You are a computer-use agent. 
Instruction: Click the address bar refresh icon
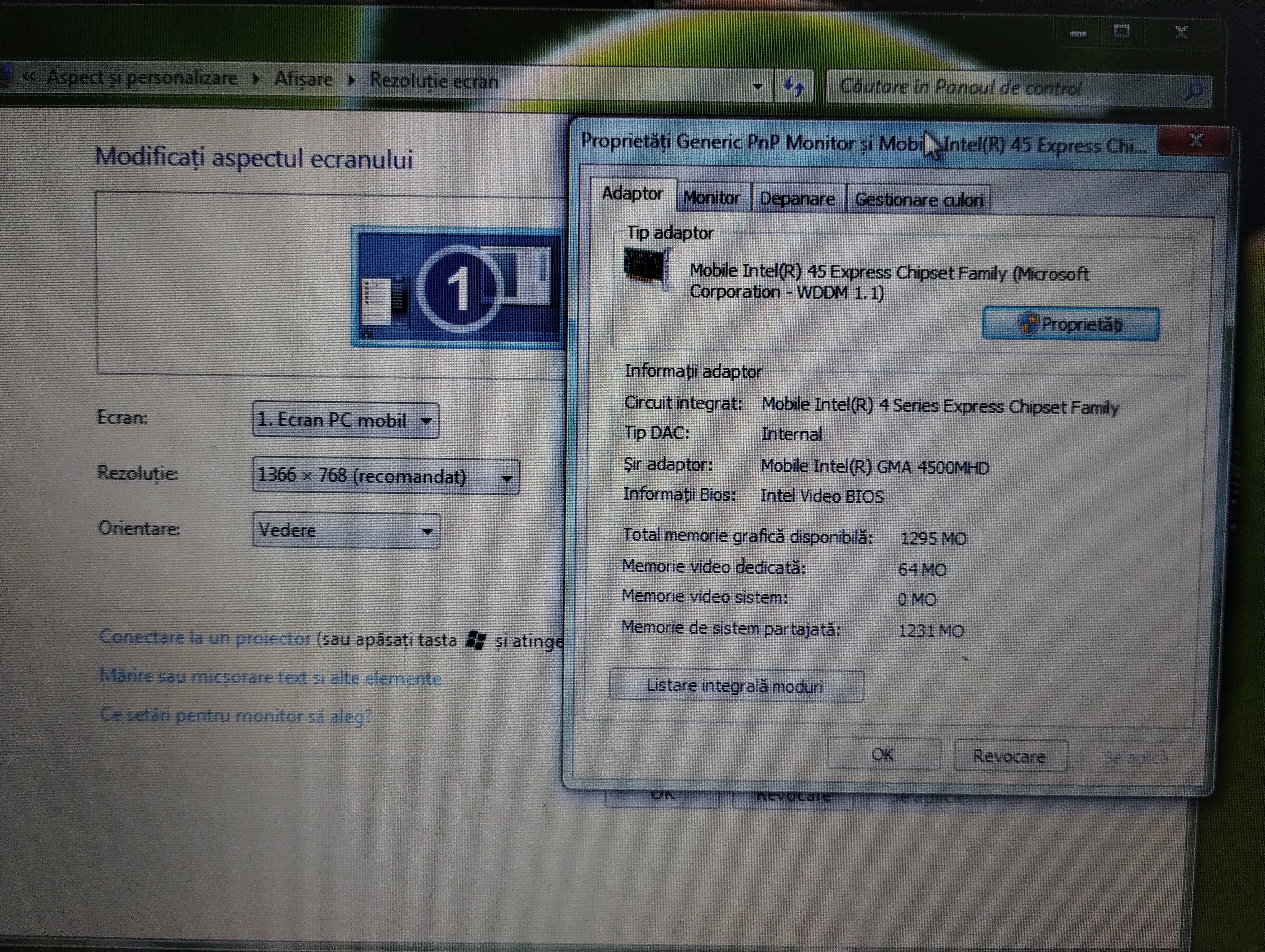coord(794,86)
